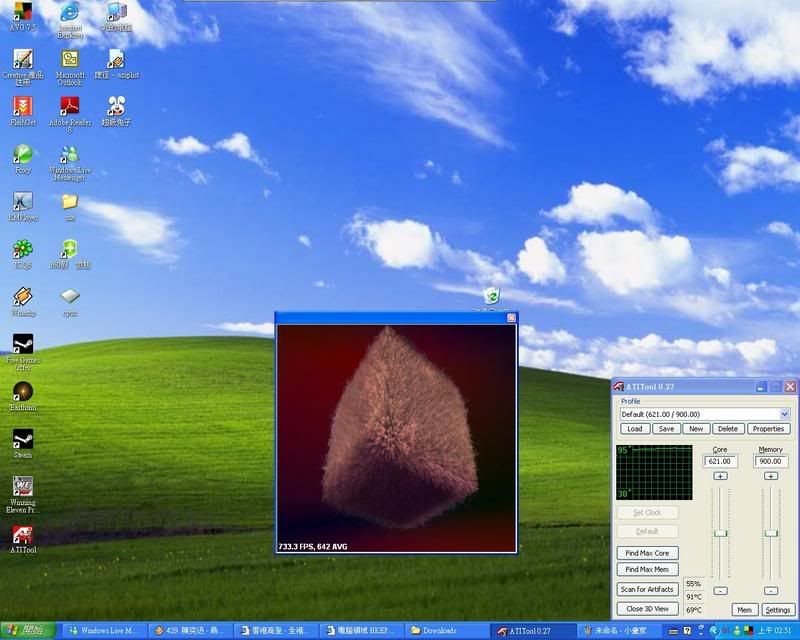Viewport: 800px width, 640px height.
Task: Expand the Profile dropdown in ATITool
Action: pos(785,414)
